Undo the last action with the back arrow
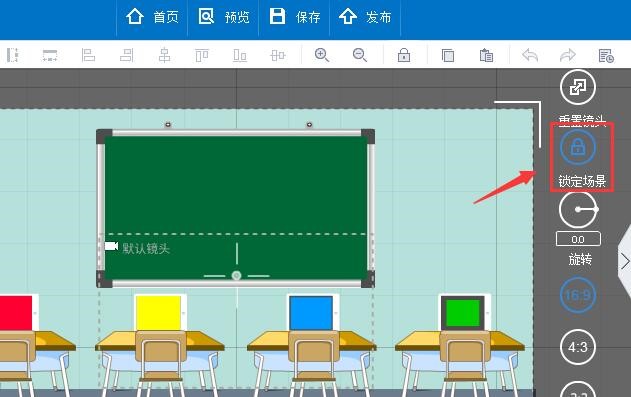The image size is (631, 397). [x=530, y=55]
